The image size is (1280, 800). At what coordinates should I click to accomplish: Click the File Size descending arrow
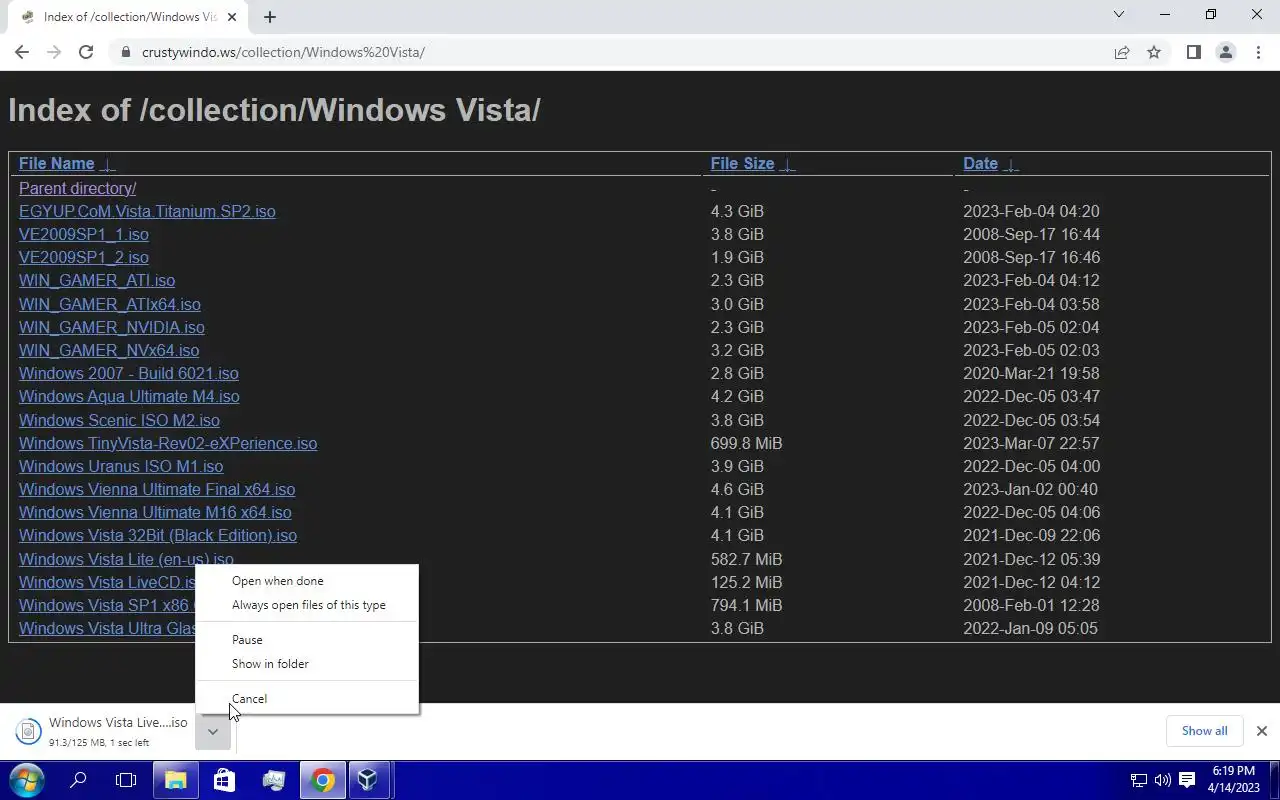(x=787, y=165)
